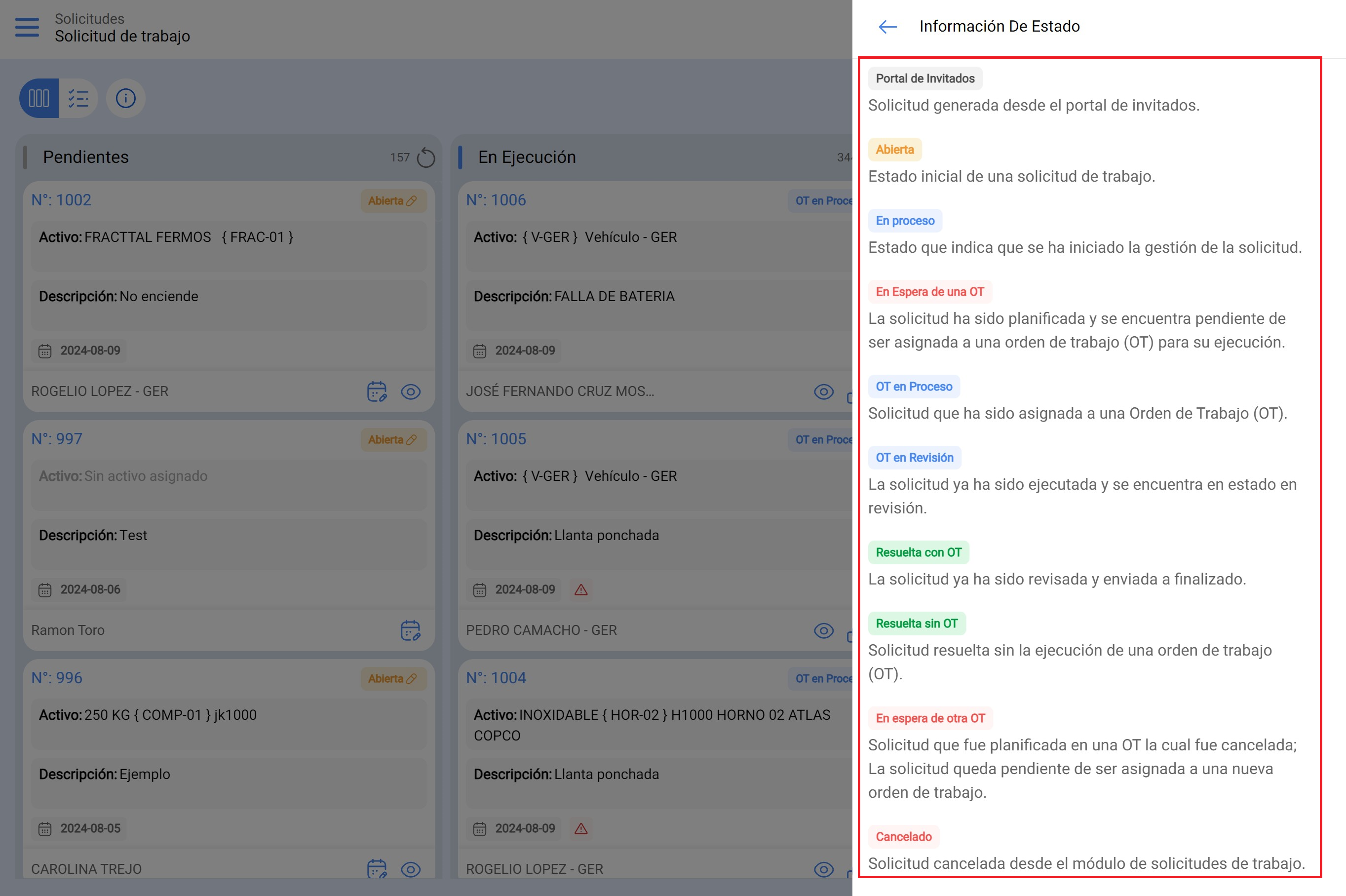Click the En Espera de una OT tag
1346x896 pixels.
coord(930,291)
